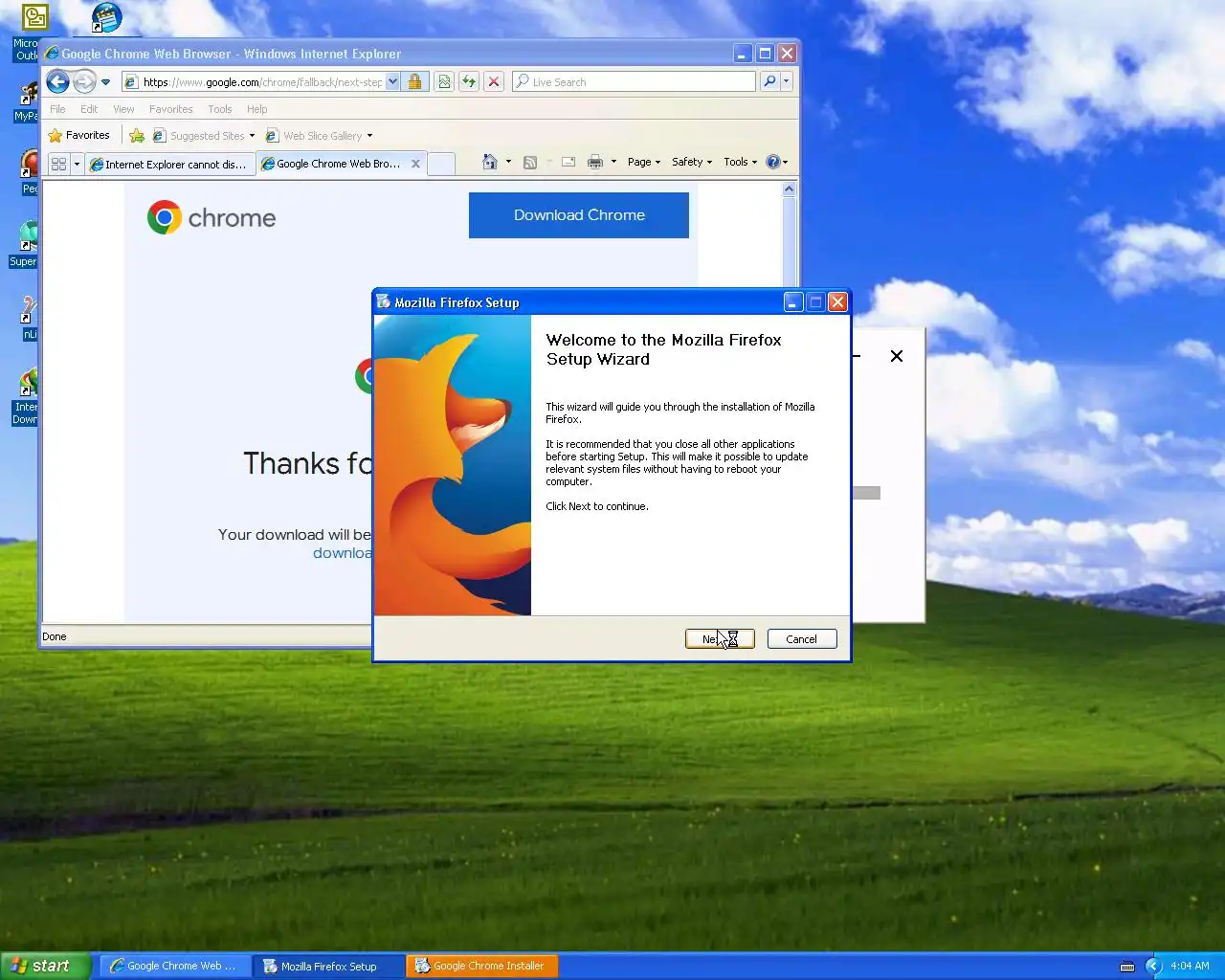Close the Chrome Installer window with its X
The width and height of the screenshot is (1225, 980).
pyautogui.click(x=897, y=356)
